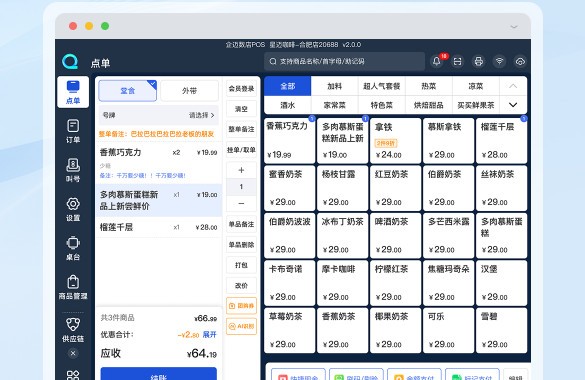The height and width of the screenshot is (380, 585).
Task: Collapse category list with up chevron
Action: pyautogui.click(x=513, y=86)
